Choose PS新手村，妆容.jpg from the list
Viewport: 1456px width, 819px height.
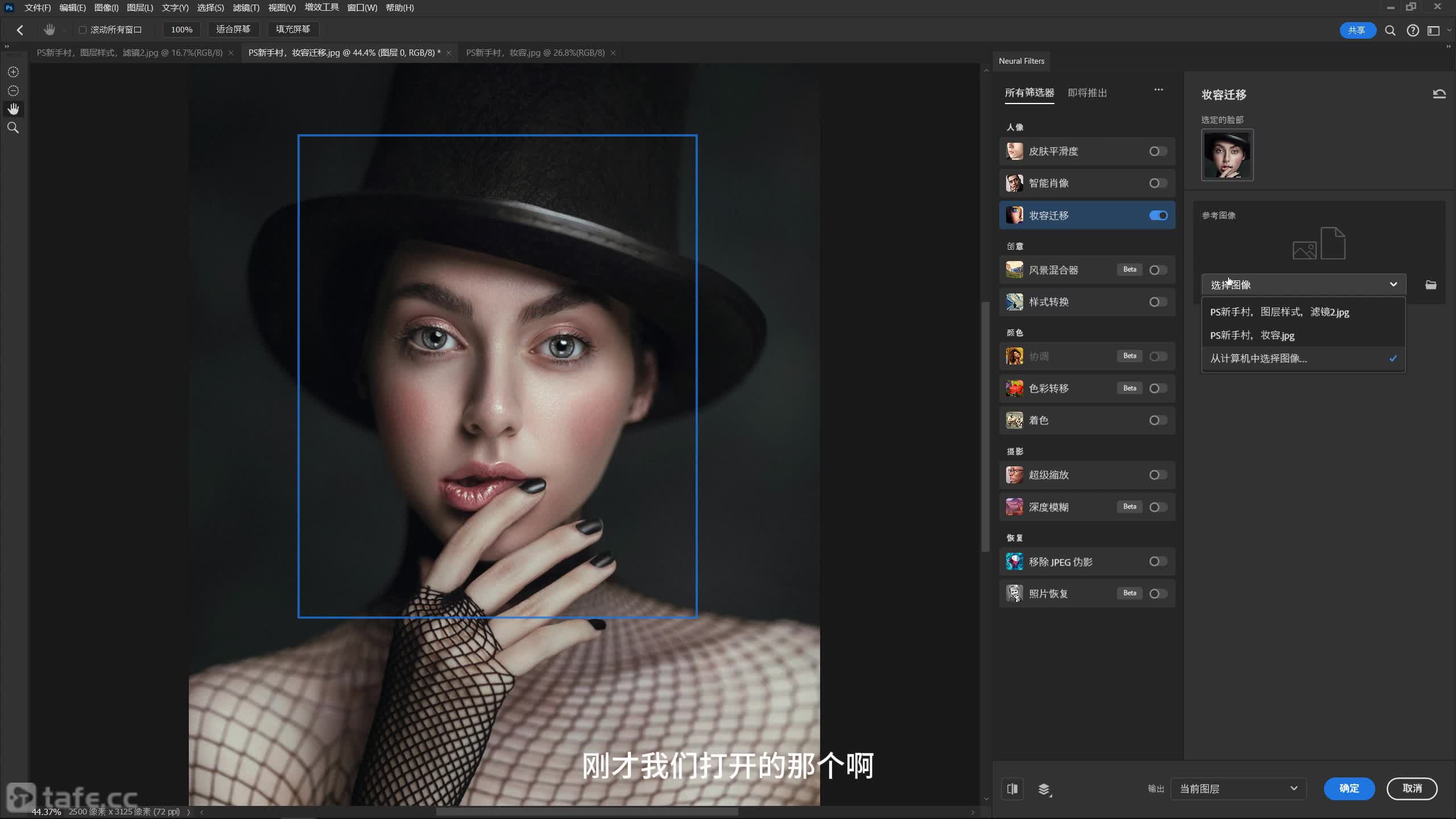(x=1252, y=336)
